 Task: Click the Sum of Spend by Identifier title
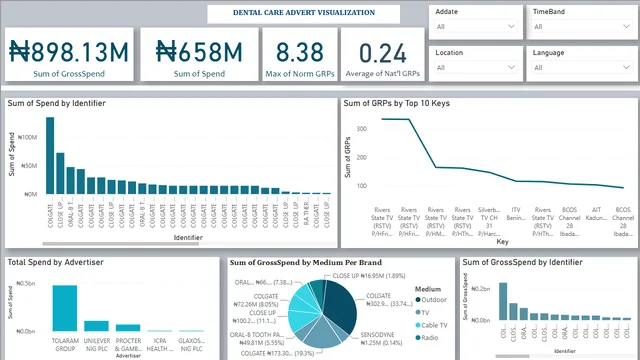(x=56, y=103)
